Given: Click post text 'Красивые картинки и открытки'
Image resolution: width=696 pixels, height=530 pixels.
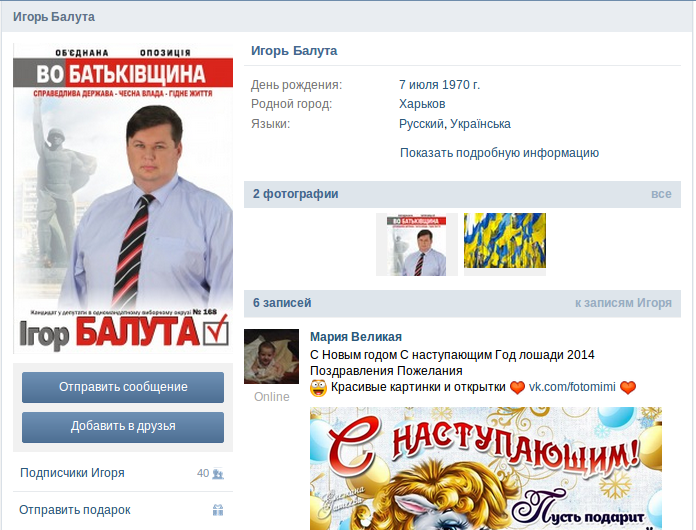Looking at the screenshot, I should coord(418,387).
